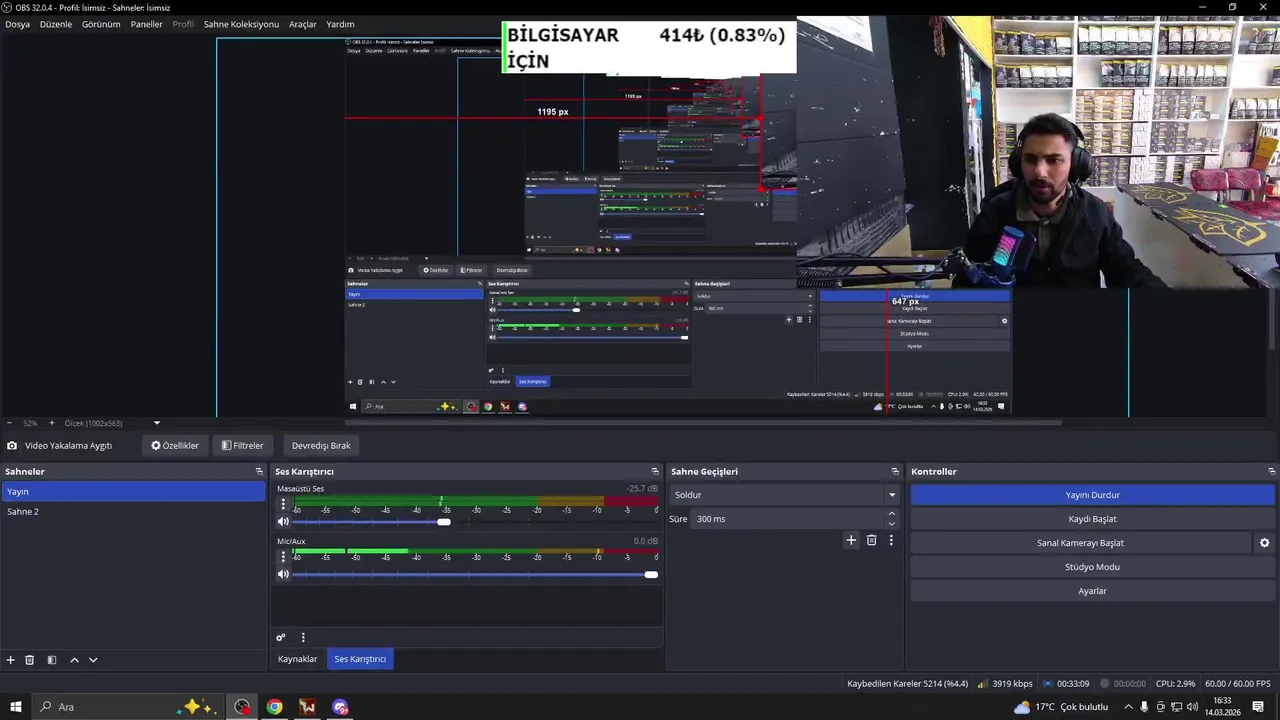Click the Filtreler button
Viewport: 1280px width, 720px height.
243,446
